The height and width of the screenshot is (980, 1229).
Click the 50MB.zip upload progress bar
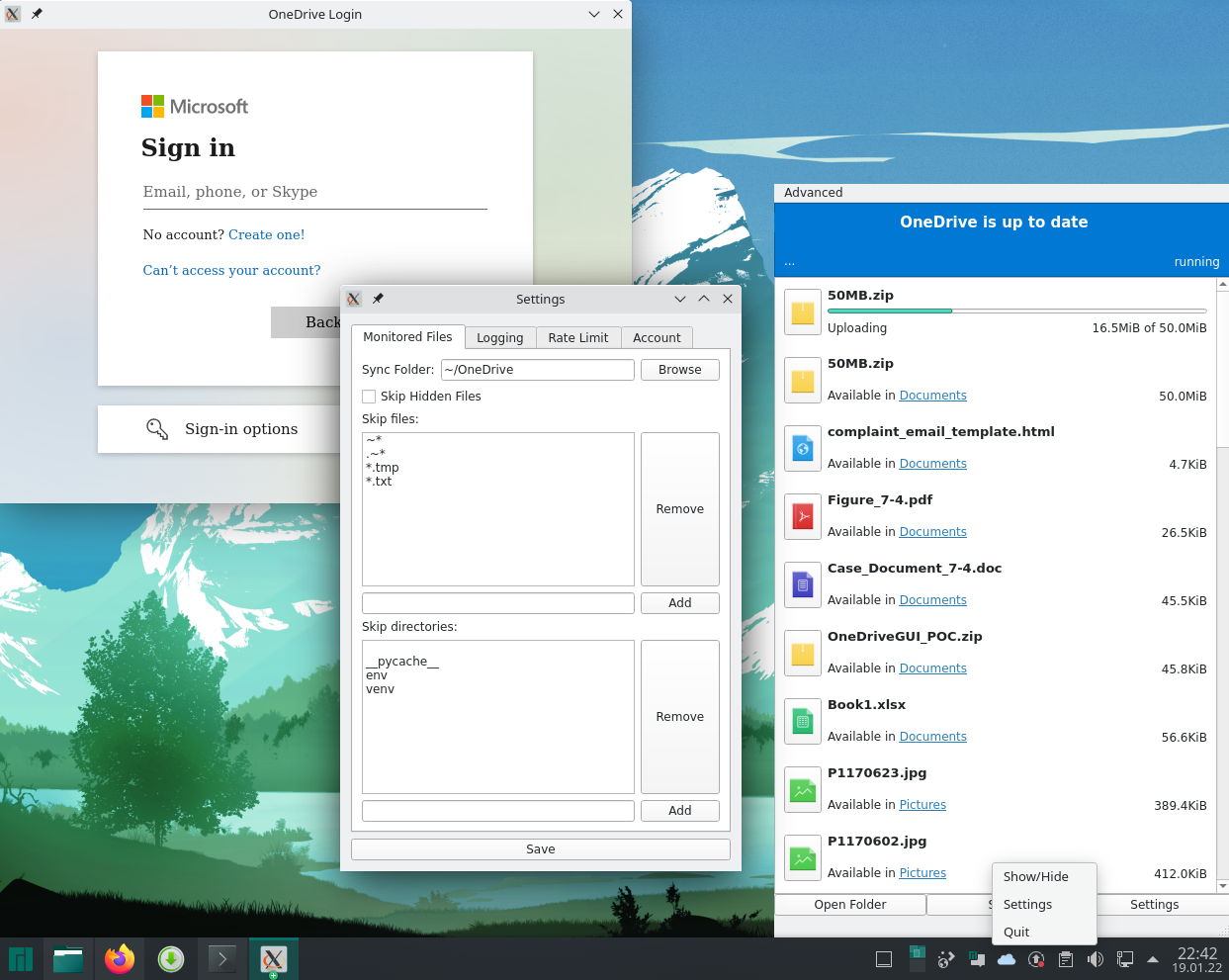click(1015, 310)
